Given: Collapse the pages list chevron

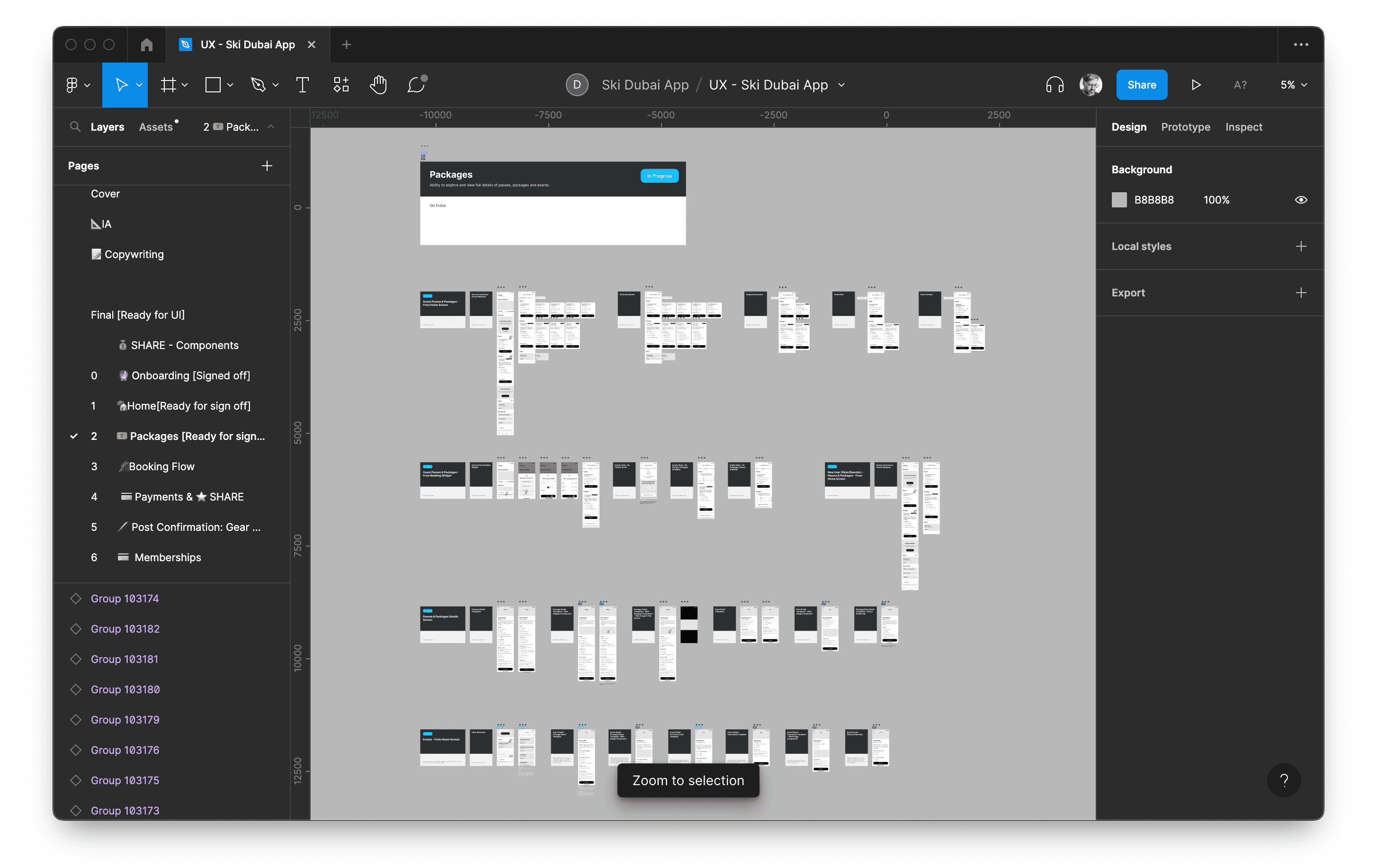Looking at the screenshot, I should pyautogui.click(x=271, y=126).
